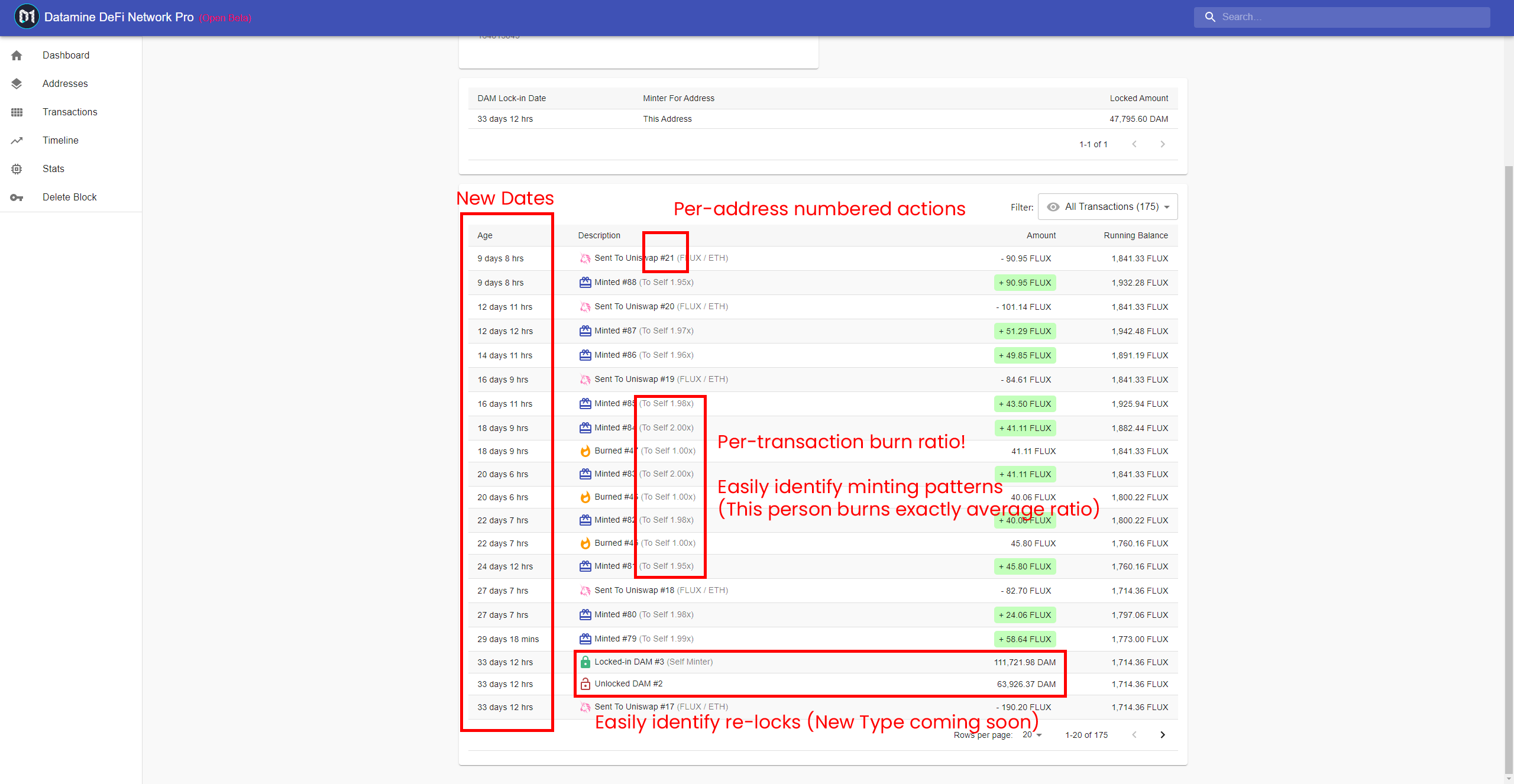This screenshot has height=784, width=1514.
Task: Click the flame icon for the 40.06 FLUX burn
Action: click(x=585, y=497)
